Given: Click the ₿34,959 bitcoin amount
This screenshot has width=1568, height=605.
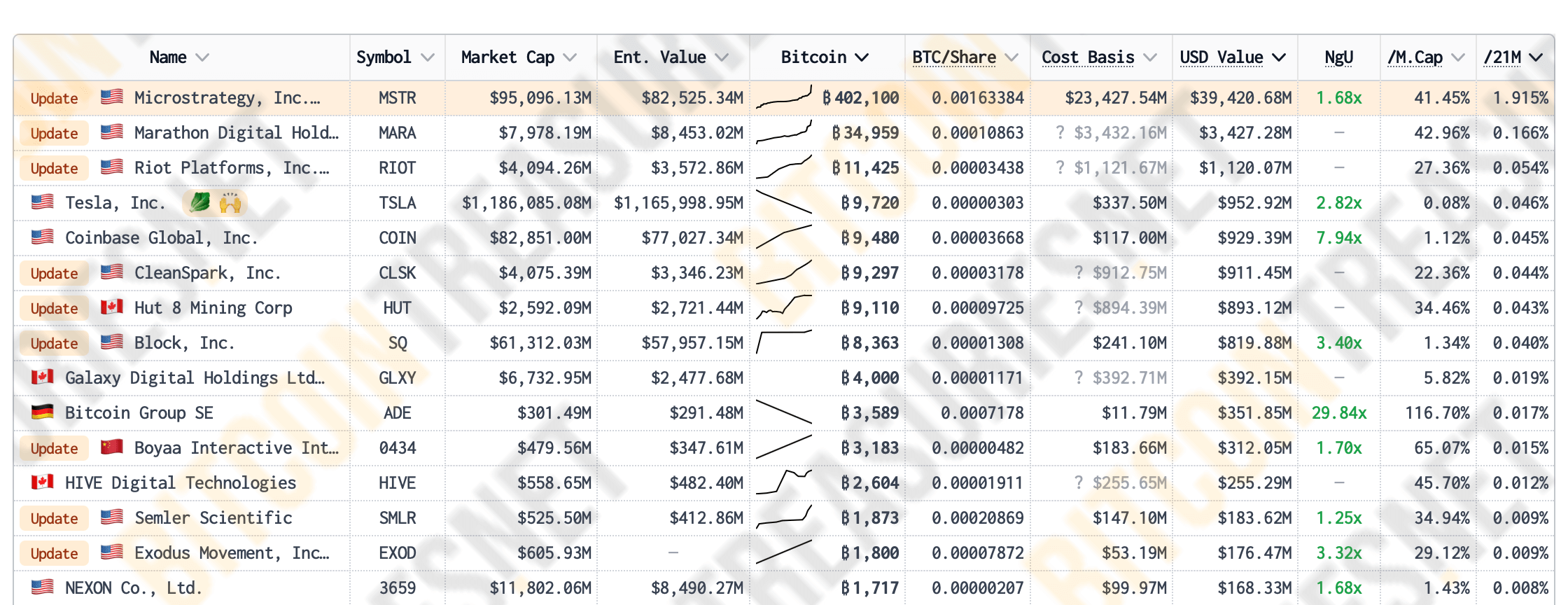Looking at the screenshot, I should pos(865,133).
